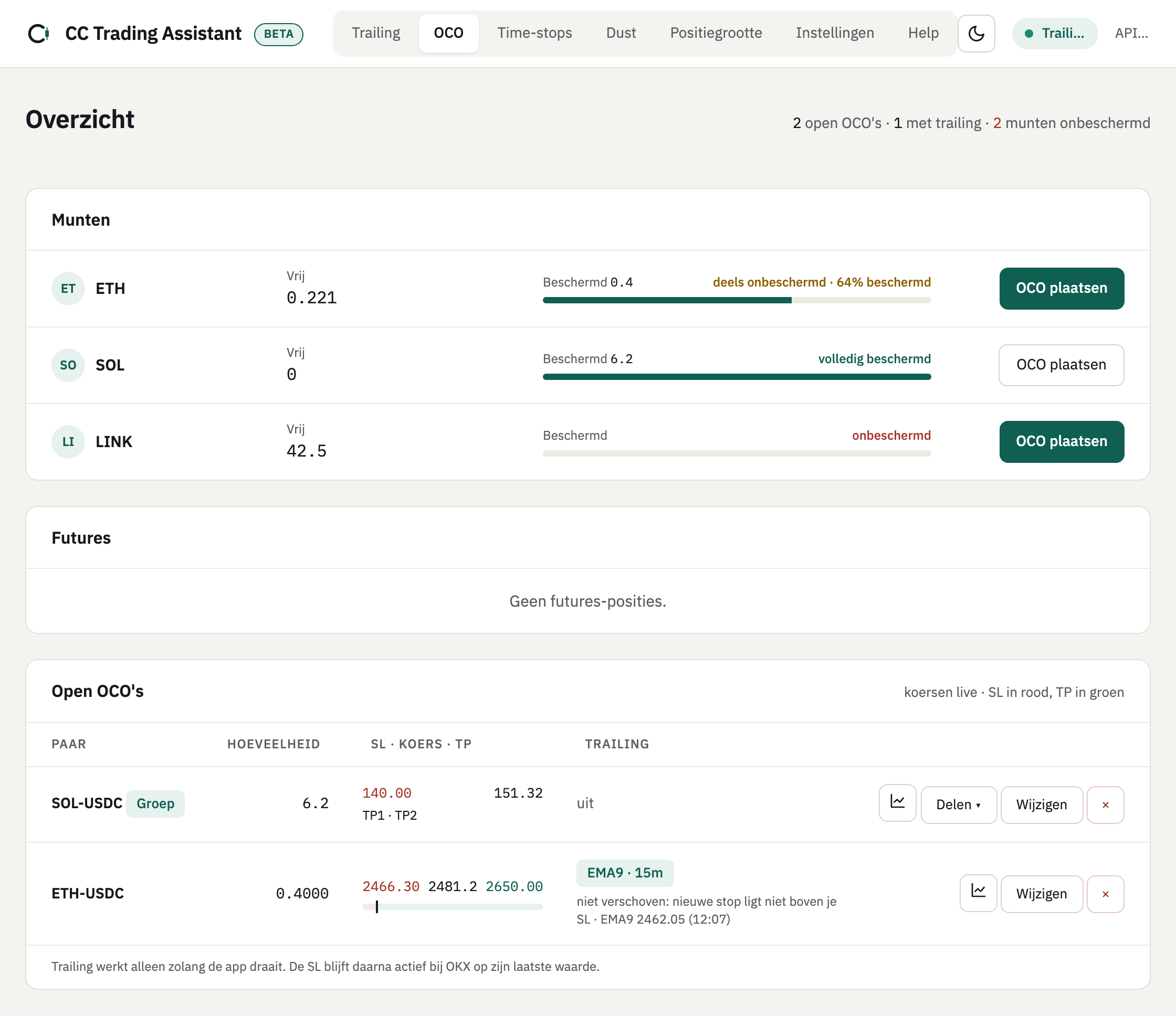Click the Groep tag on SOL-USDC
This screenshot has height=1016, width=1176.
(x=155, y=804)
